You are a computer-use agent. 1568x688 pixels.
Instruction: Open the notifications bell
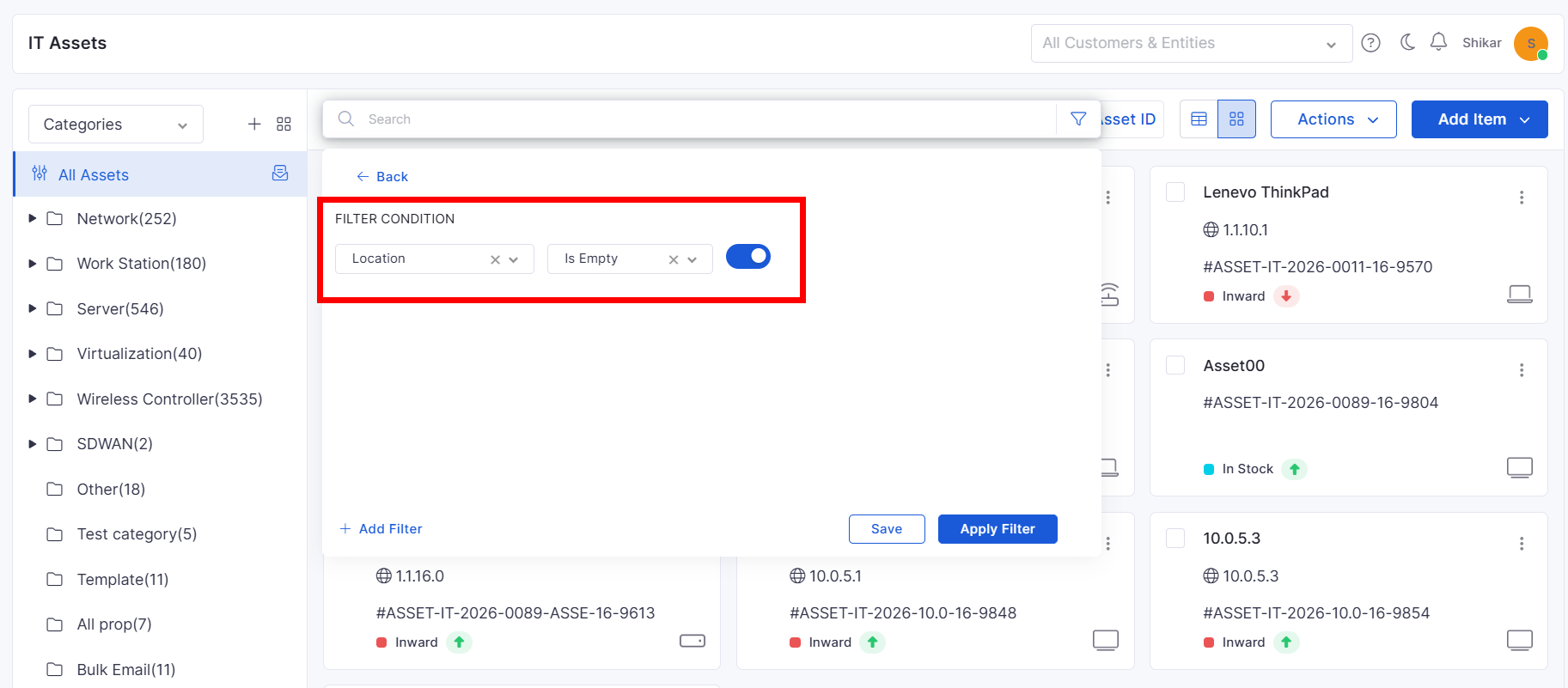click(1438, 42)
